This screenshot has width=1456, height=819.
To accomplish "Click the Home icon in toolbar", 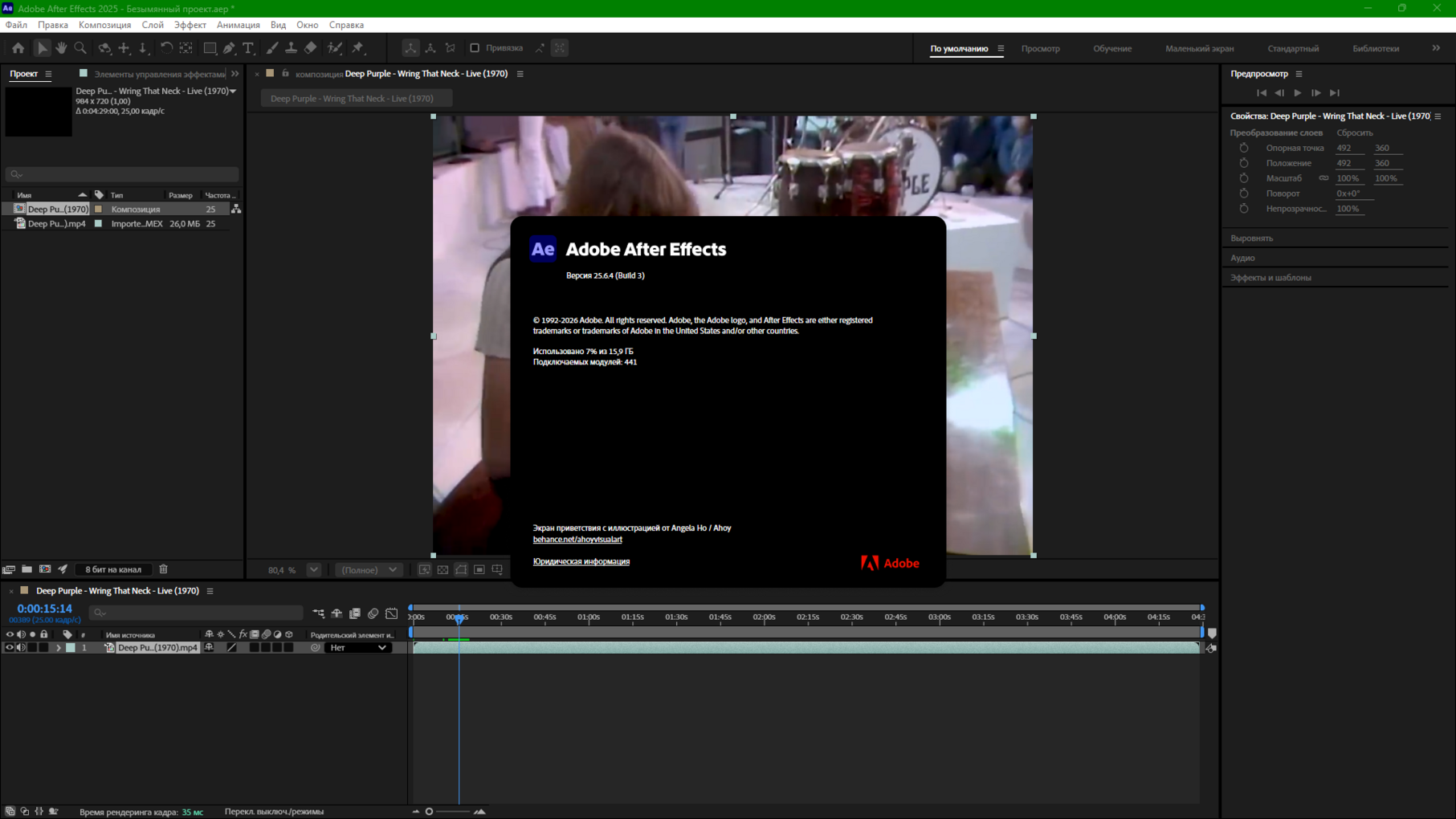I will tap(18, 48).
